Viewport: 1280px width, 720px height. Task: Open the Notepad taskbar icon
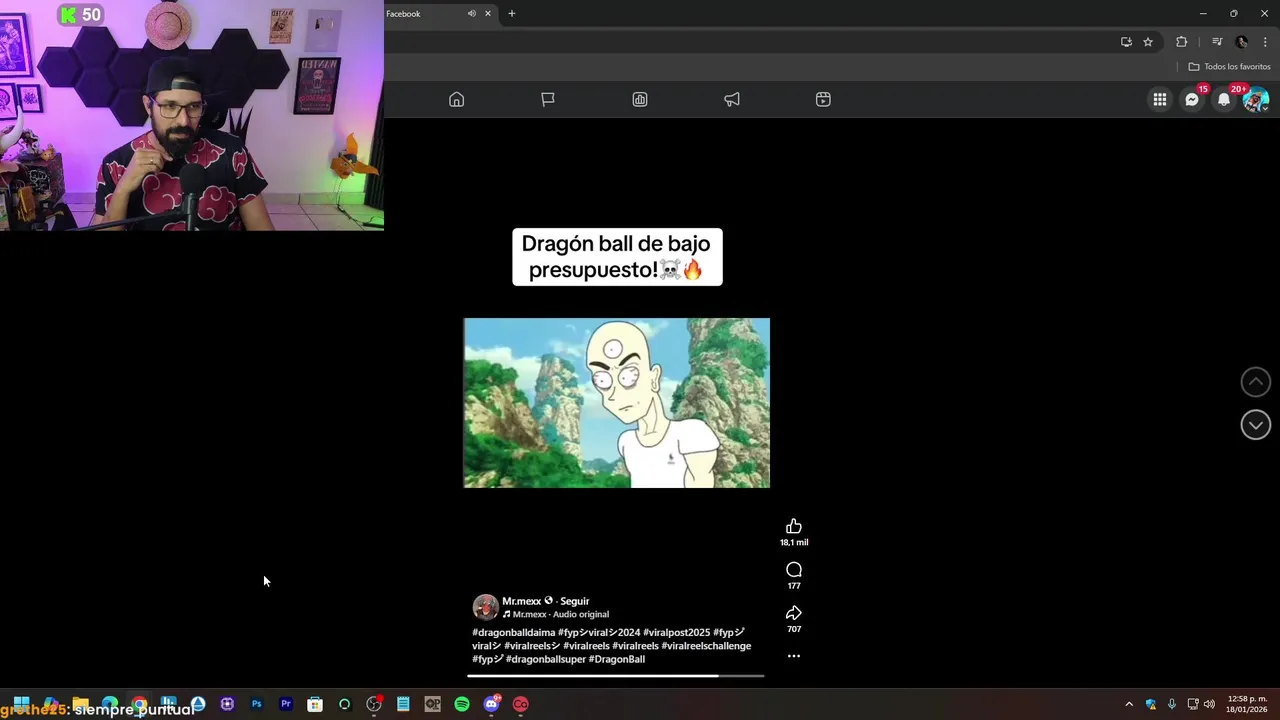point(403,704)
